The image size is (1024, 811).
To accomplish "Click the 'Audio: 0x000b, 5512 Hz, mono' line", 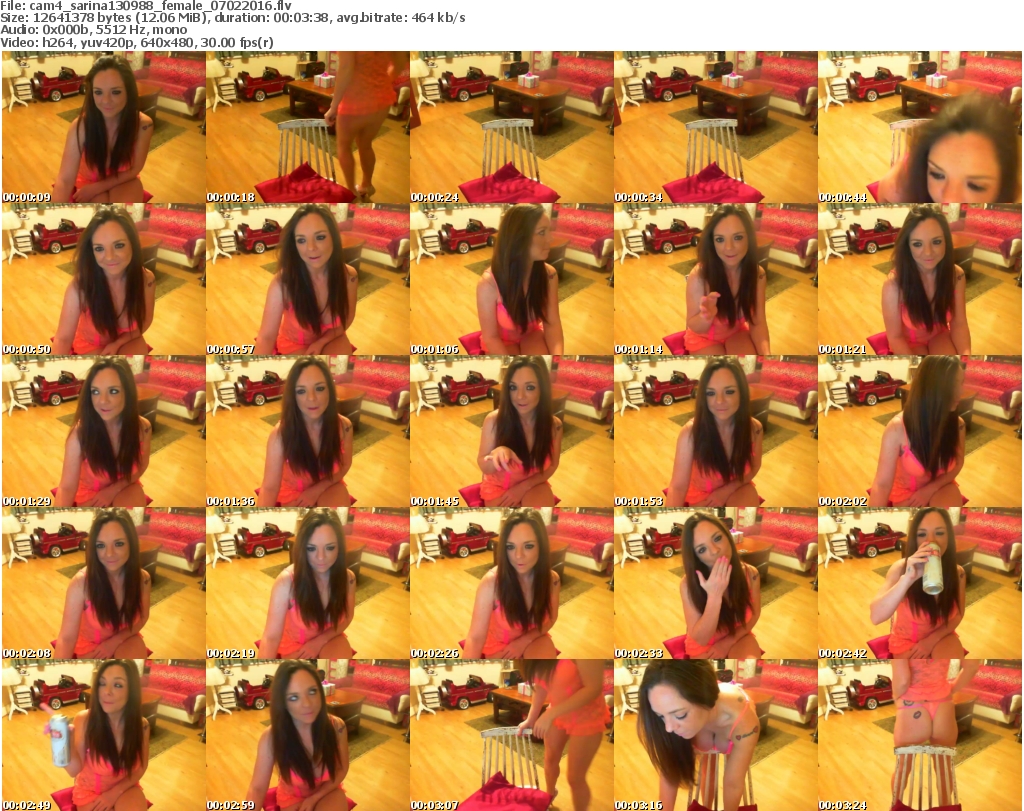I will pyautogui.click(x=94, y=29).
